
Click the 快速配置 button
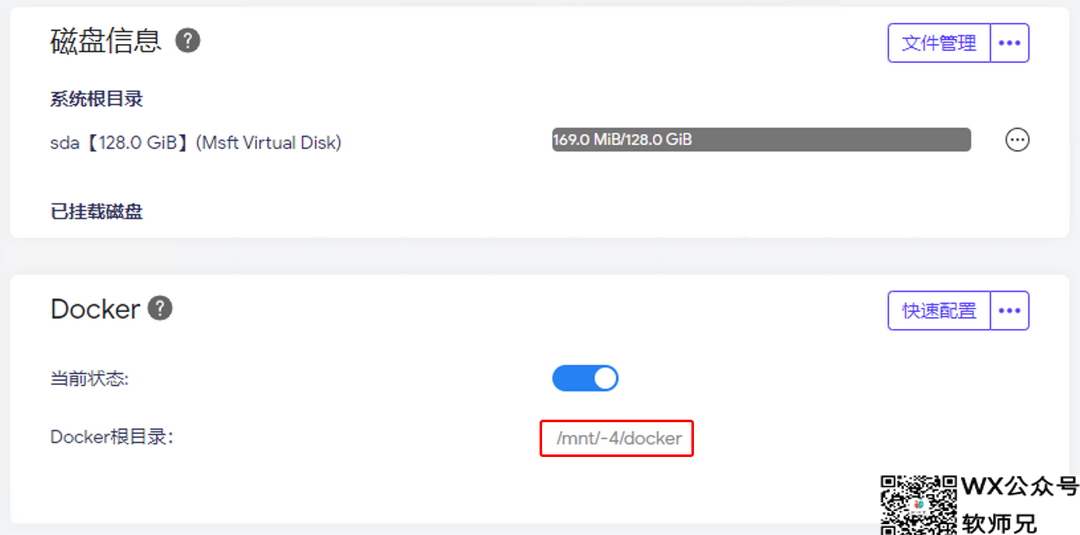[x=939, y=311]
